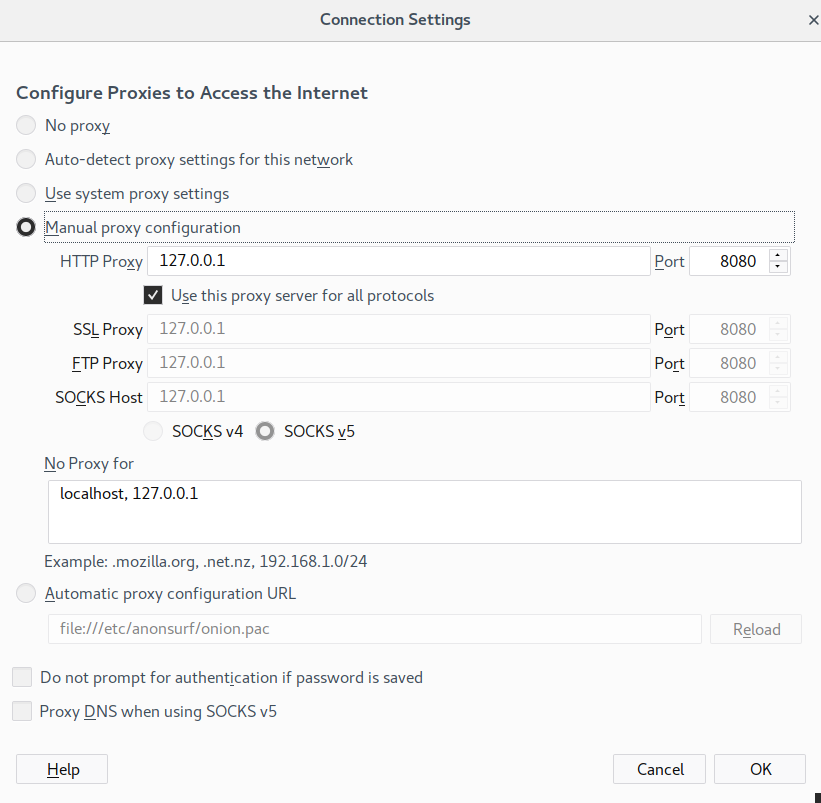Select Manual proxy configuration radio button
This screenshot has height=803, width=821.
click(26, 228)
